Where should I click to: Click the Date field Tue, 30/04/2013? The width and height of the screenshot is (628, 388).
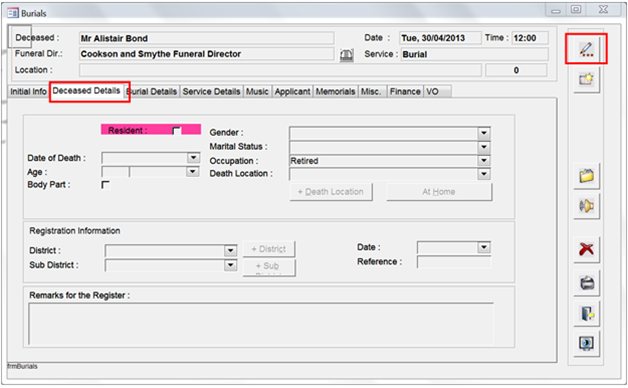(440, 38)
